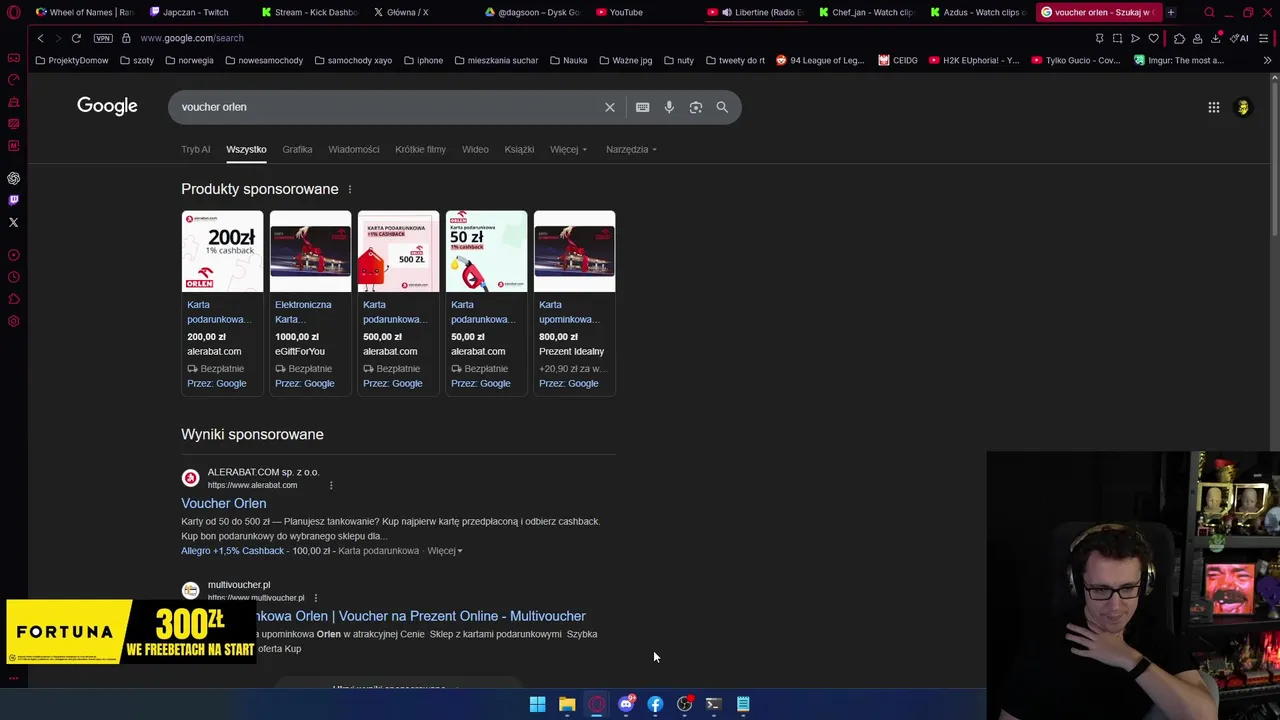Open norwegia bookmarks folder
The image size is (1280, 720).
pos(189,60)
